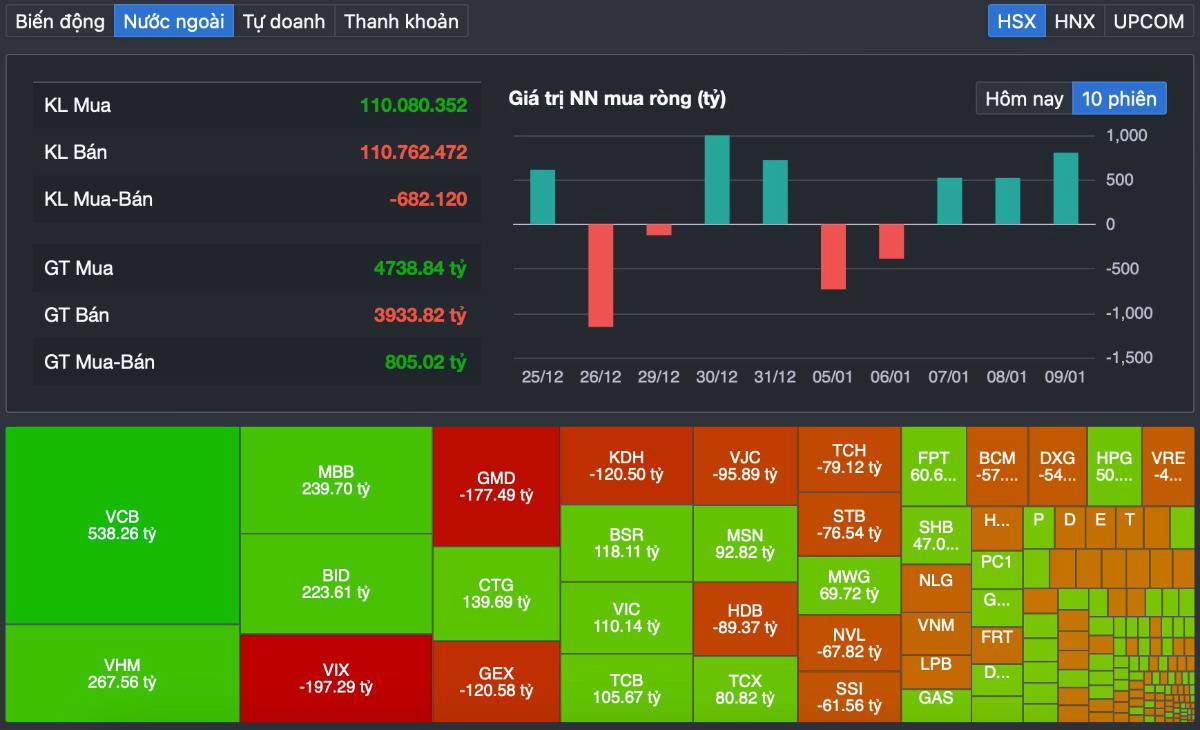
Task: Select the BID 223.61 tỷ tile
Action: coord(336,584)
